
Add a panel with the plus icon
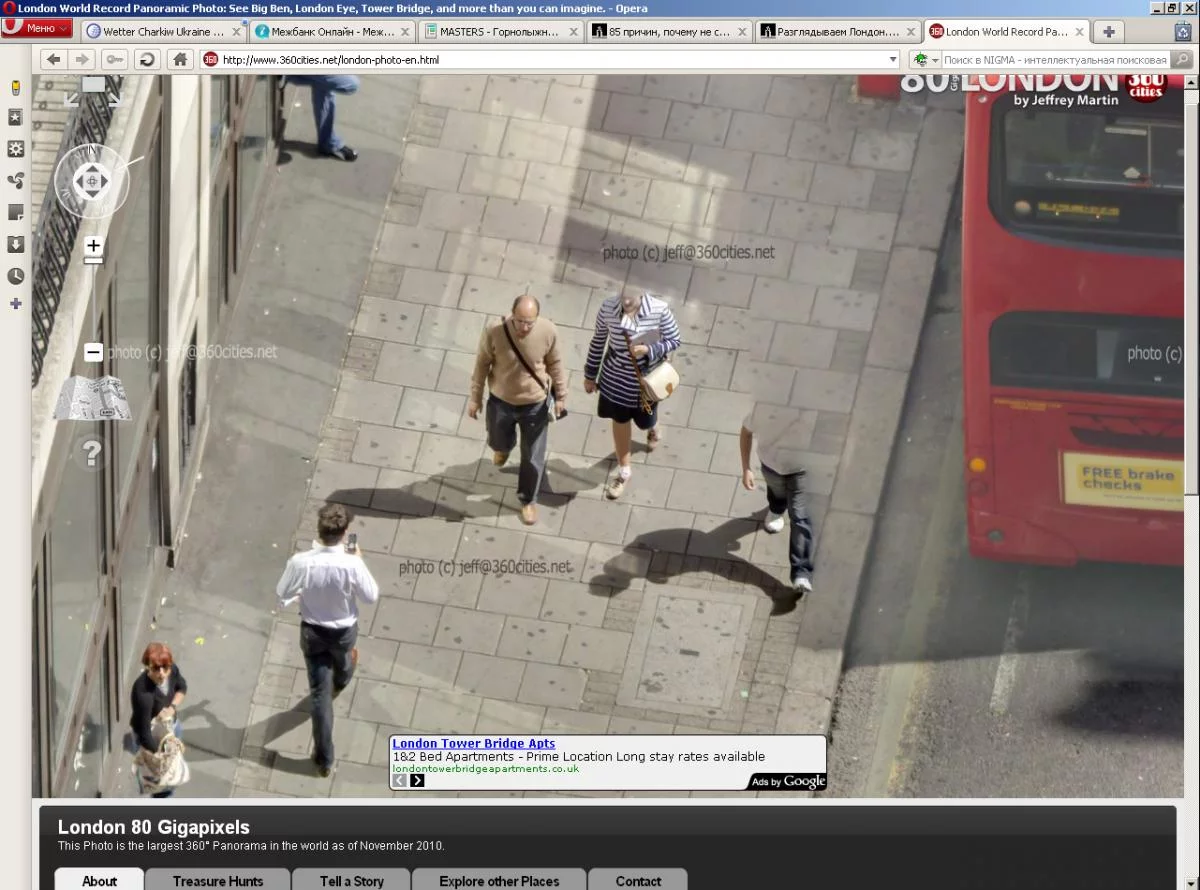[15, 303]
